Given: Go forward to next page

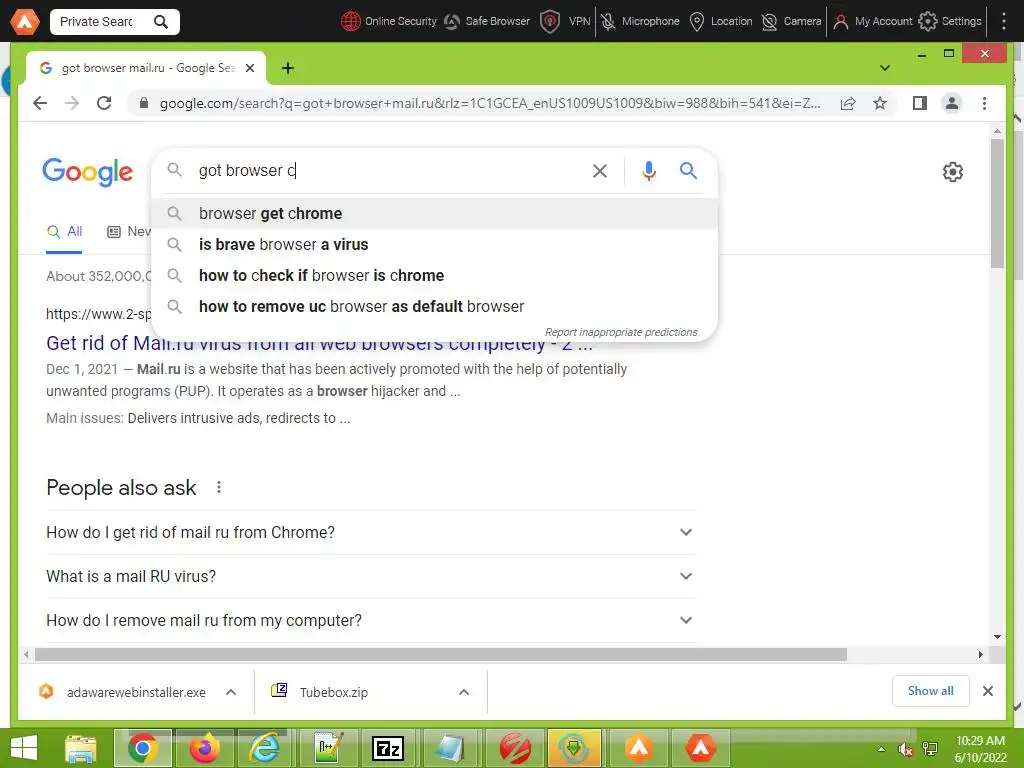Looking at the screenshot, I should point(72,103).
